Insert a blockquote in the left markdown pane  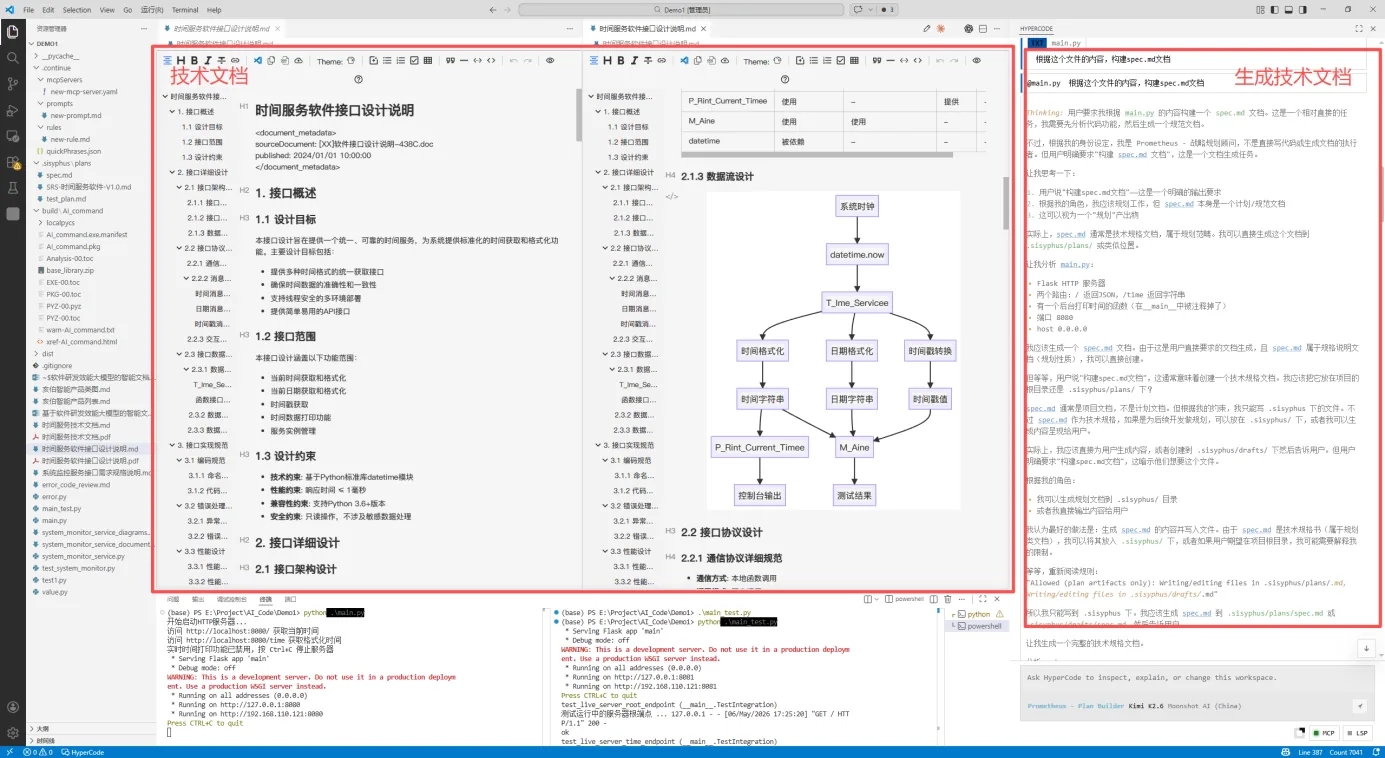450,61
